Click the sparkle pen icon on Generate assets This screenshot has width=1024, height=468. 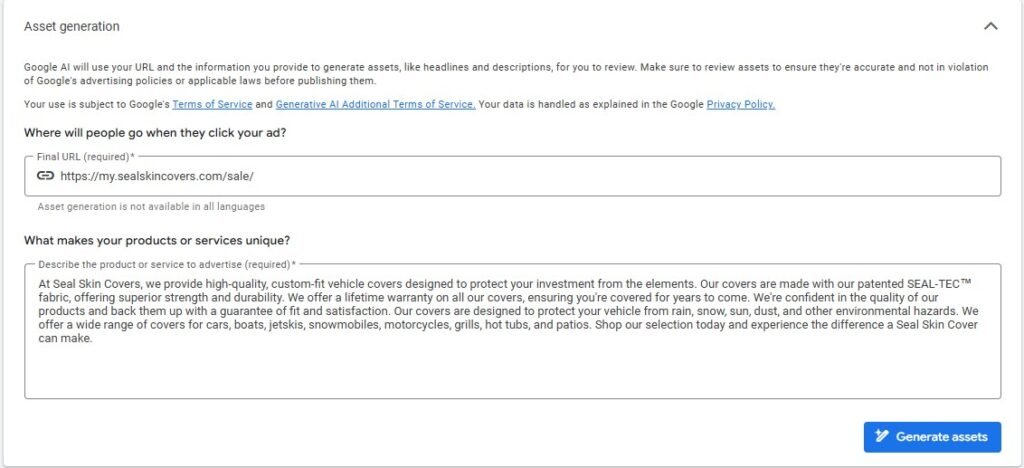pos(881,437)
